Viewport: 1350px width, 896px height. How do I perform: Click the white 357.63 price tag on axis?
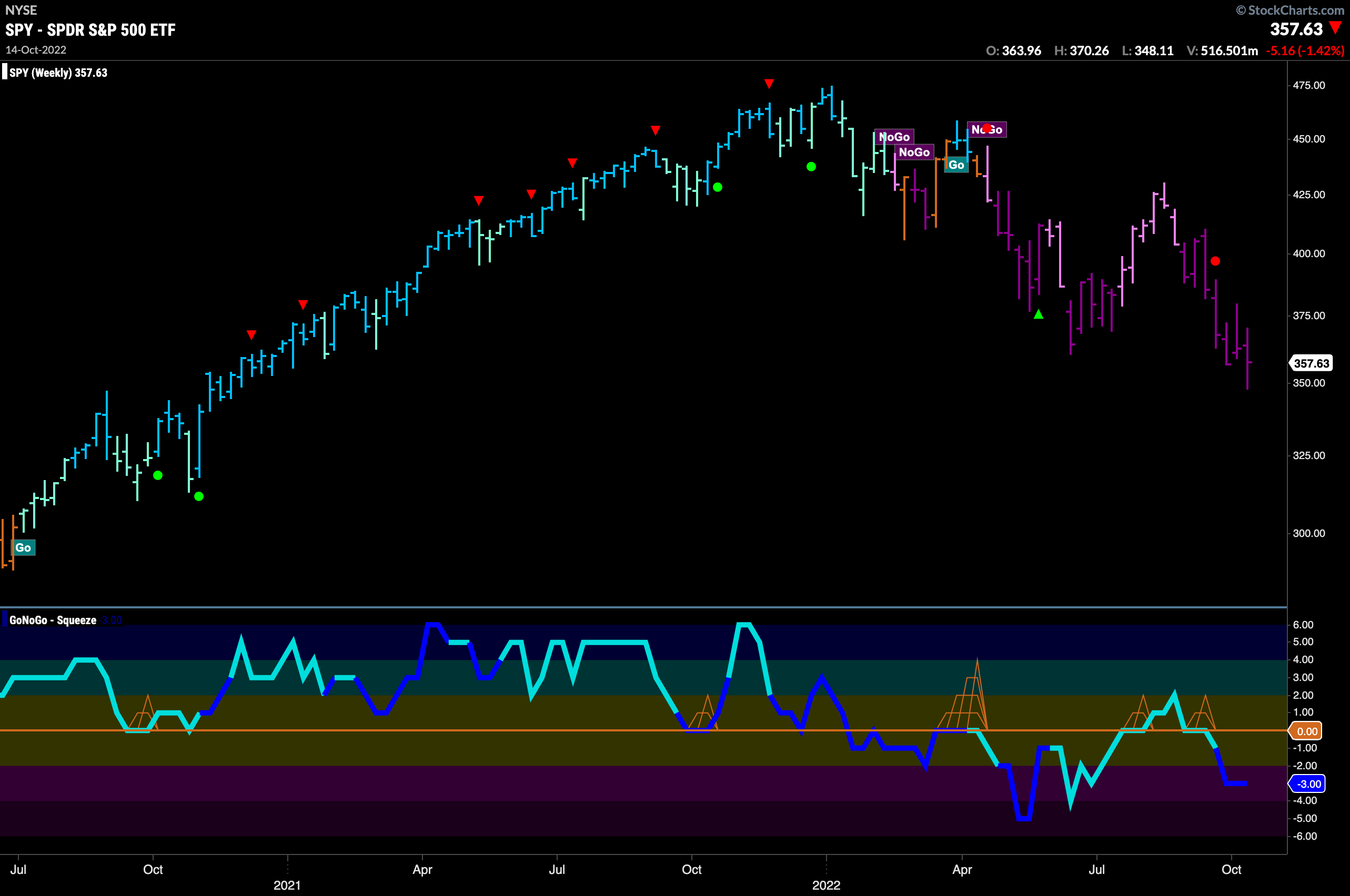click(1312, 363)
